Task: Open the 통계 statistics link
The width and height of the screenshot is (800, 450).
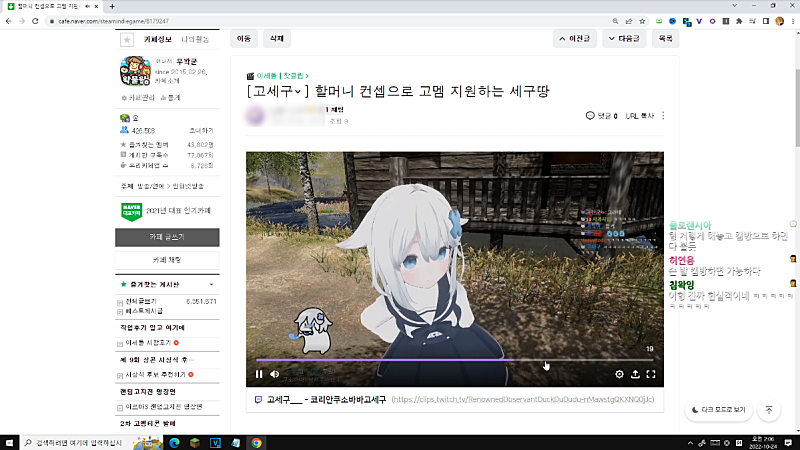Action: tap(170, 97)
